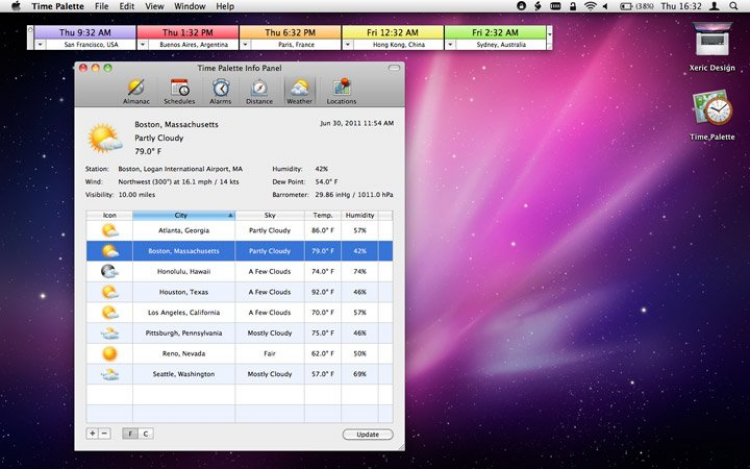Open the Almanac panel
The image size is (750, 469).
[136, 90]
